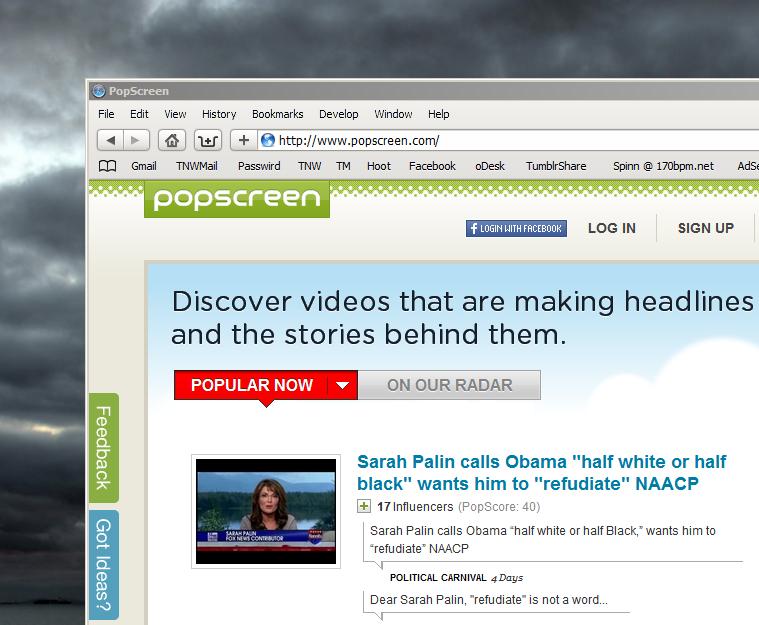Click the address bar URL field

click(x=508, y=140)
